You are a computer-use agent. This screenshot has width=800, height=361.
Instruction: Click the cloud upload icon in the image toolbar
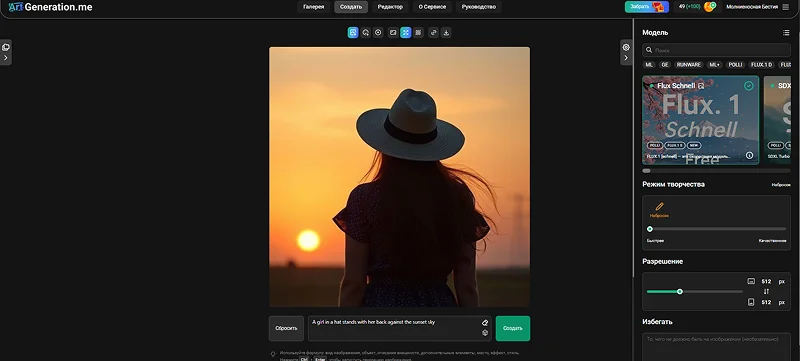tap(365, 33)
